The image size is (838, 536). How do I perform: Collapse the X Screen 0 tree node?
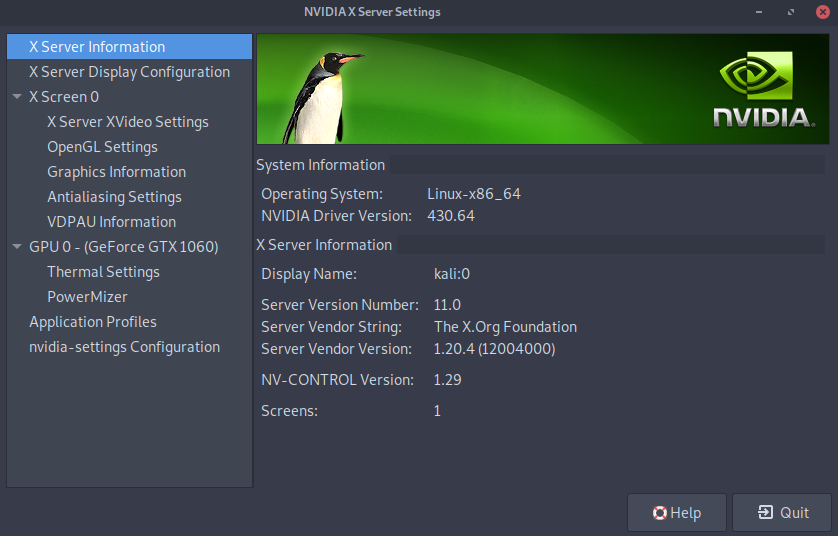17,97
